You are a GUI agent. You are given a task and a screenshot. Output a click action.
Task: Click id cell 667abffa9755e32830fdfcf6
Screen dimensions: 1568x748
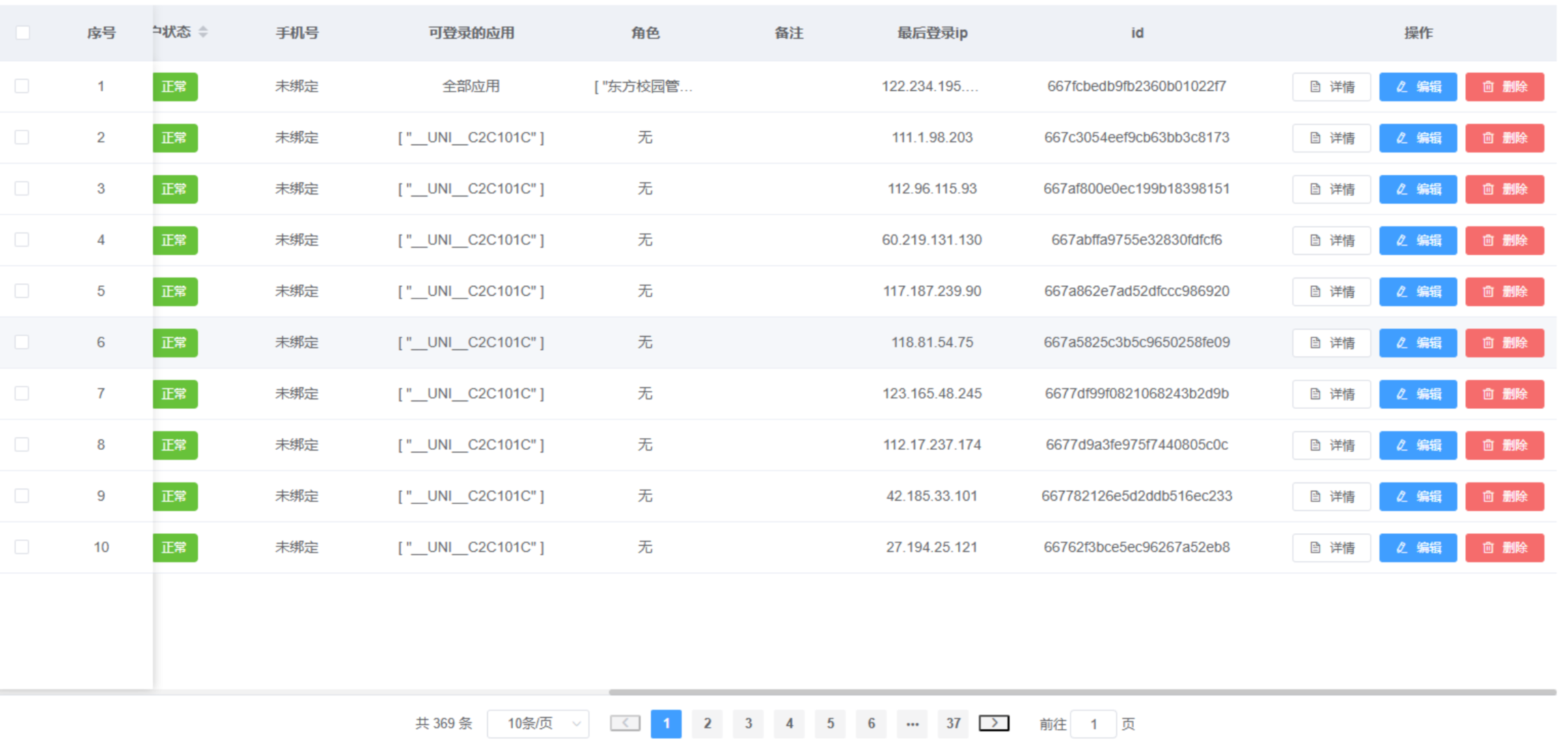point(1136,240)
